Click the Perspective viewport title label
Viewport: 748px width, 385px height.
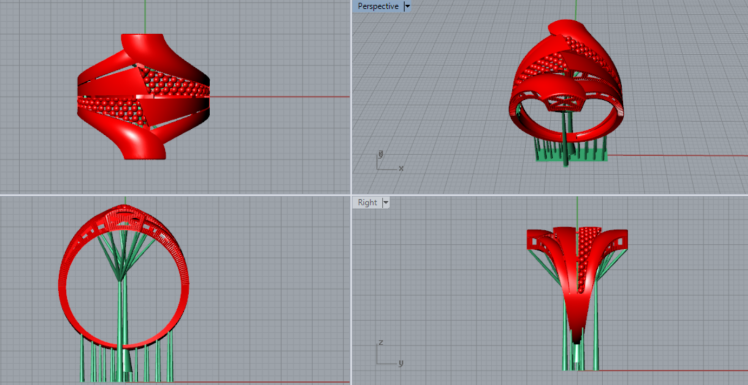coord(378,6)
